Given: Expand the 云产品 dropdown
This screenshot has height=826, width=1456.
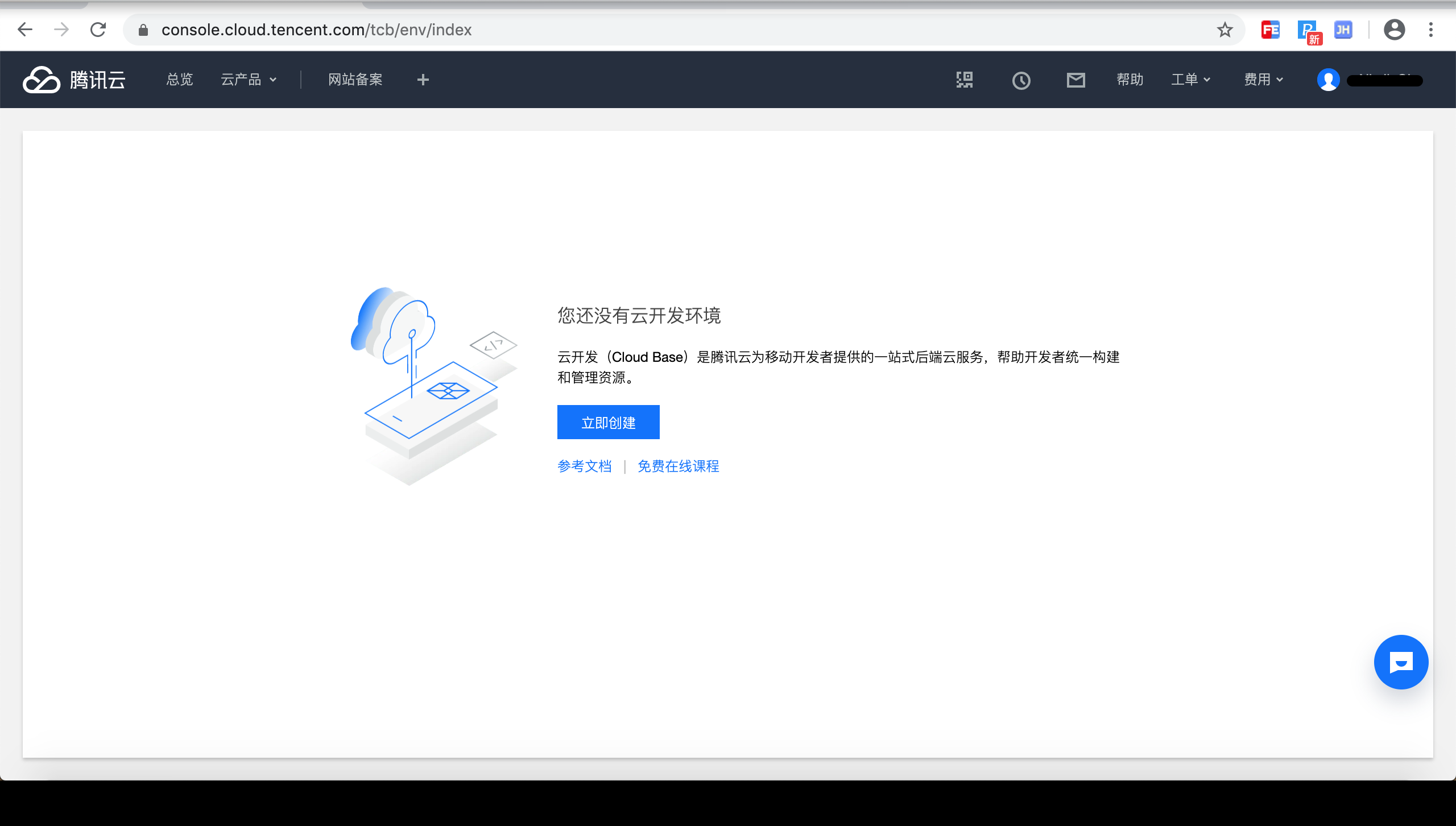Looking at the screenshot, I should 249,80.
